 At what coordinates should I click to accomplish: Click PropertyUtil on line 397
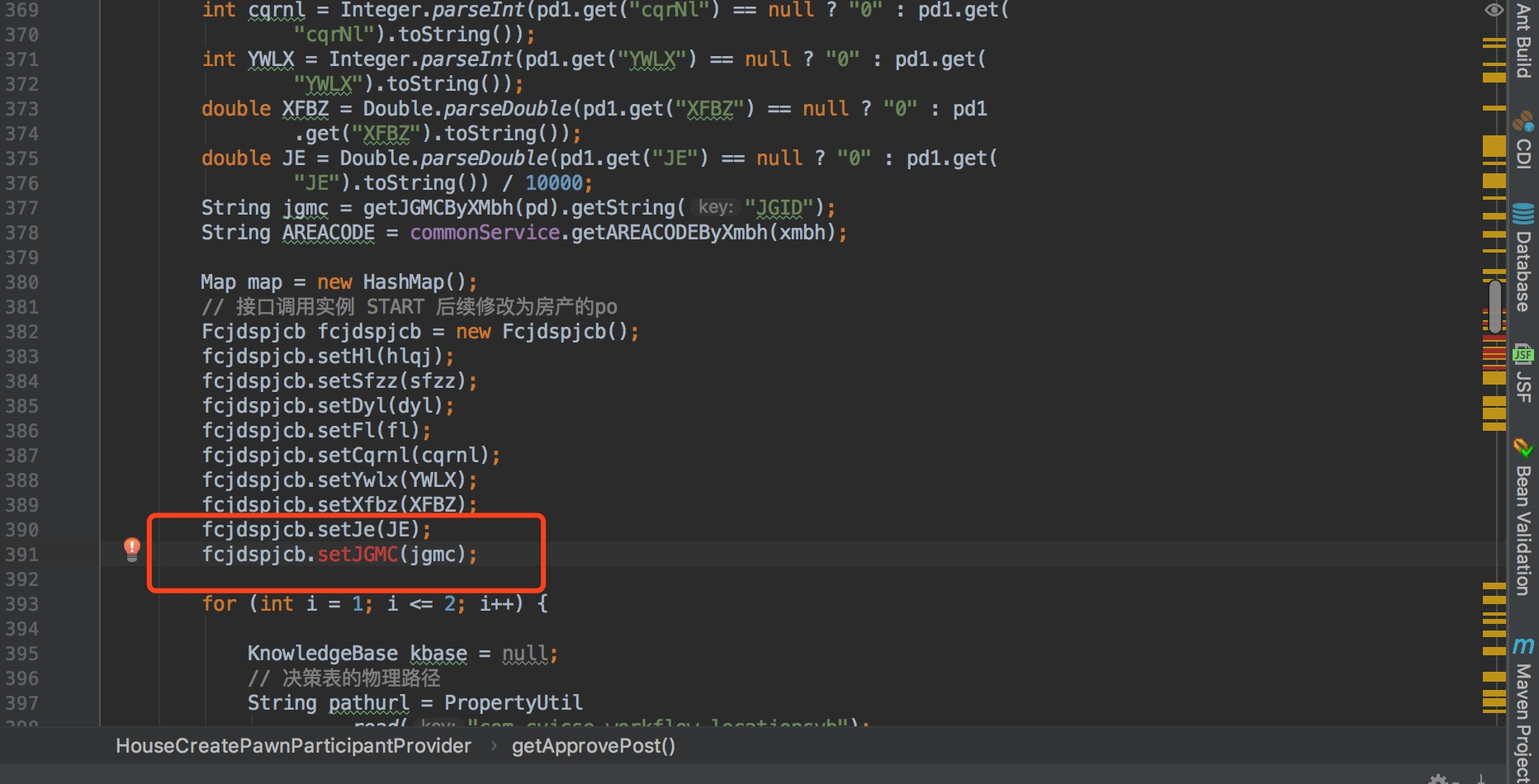[514, 703]
